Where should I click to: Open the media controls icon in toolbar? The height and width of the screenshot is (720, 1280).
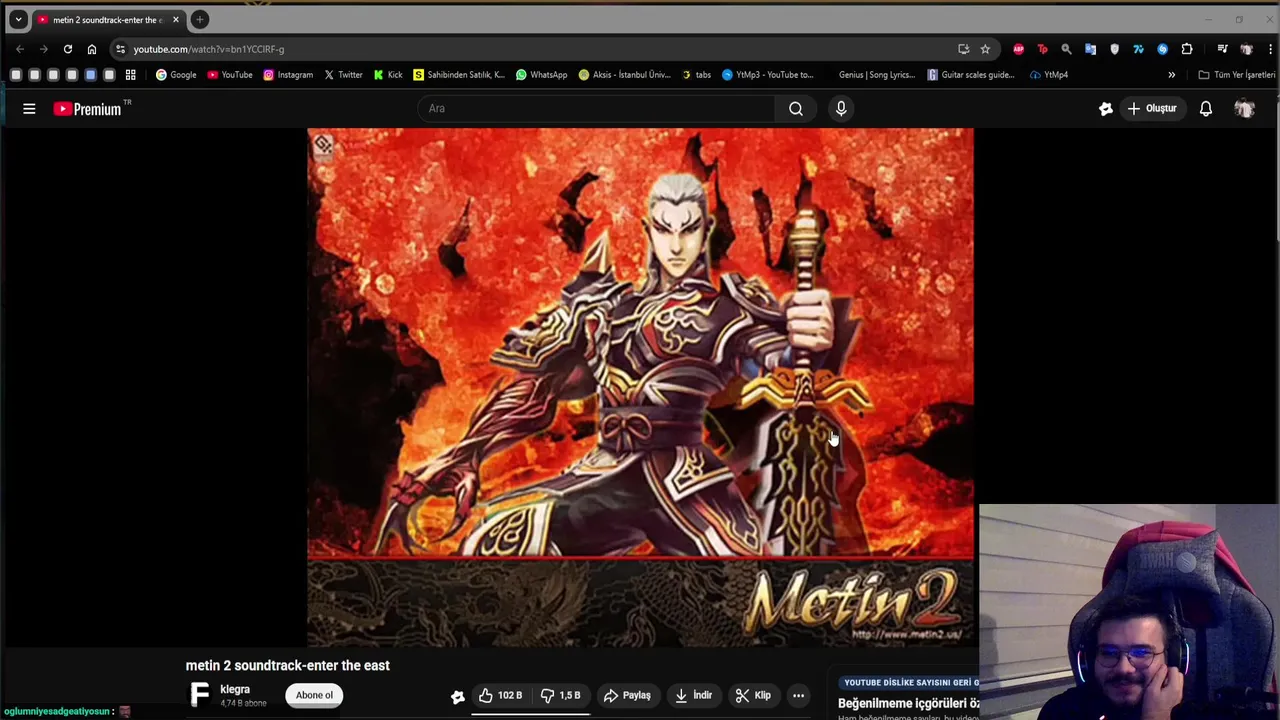pos(1222,49)
